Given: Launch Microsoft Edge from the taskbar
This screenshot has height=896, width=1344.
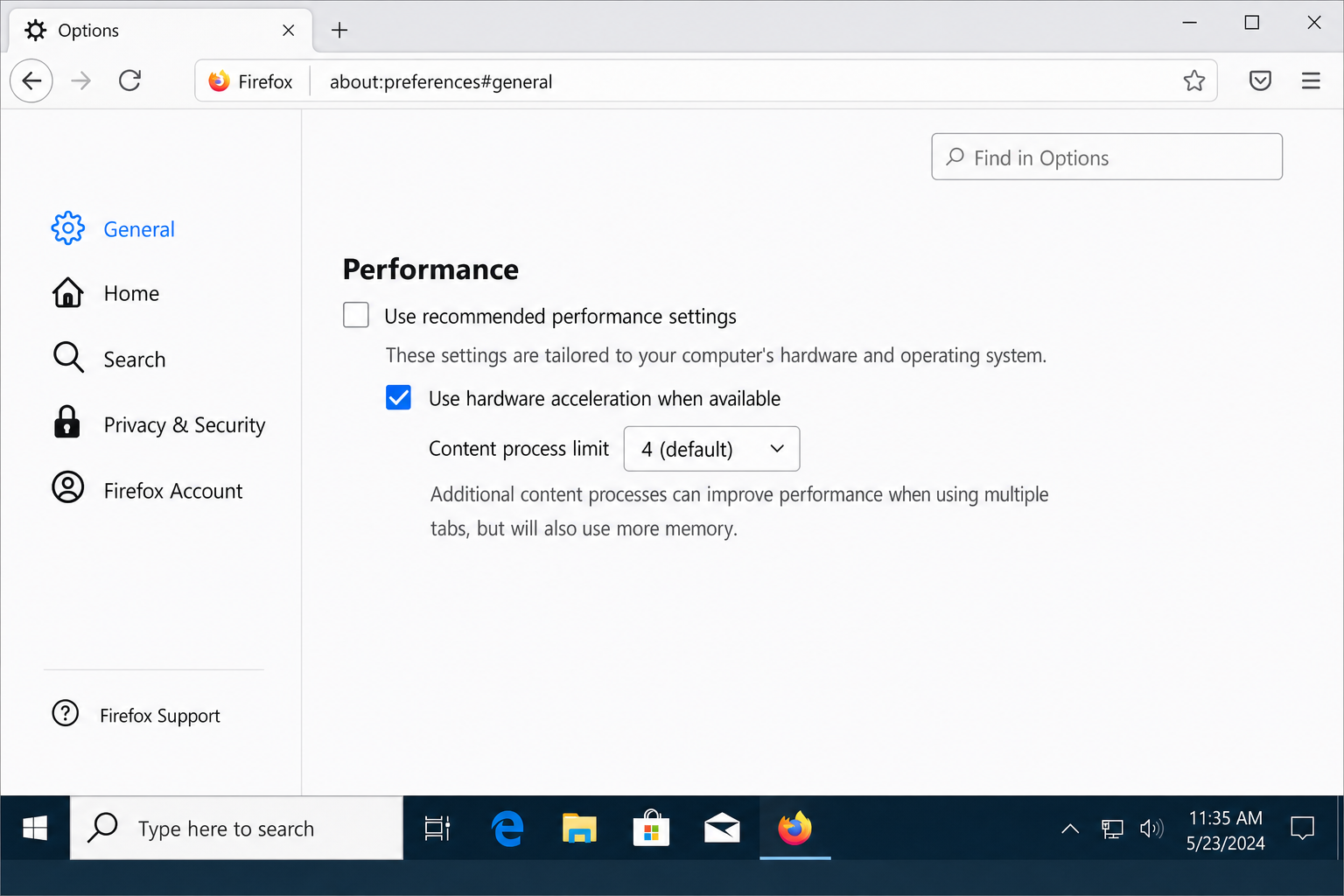Looking at the screenshot, I should coord(507,828).
